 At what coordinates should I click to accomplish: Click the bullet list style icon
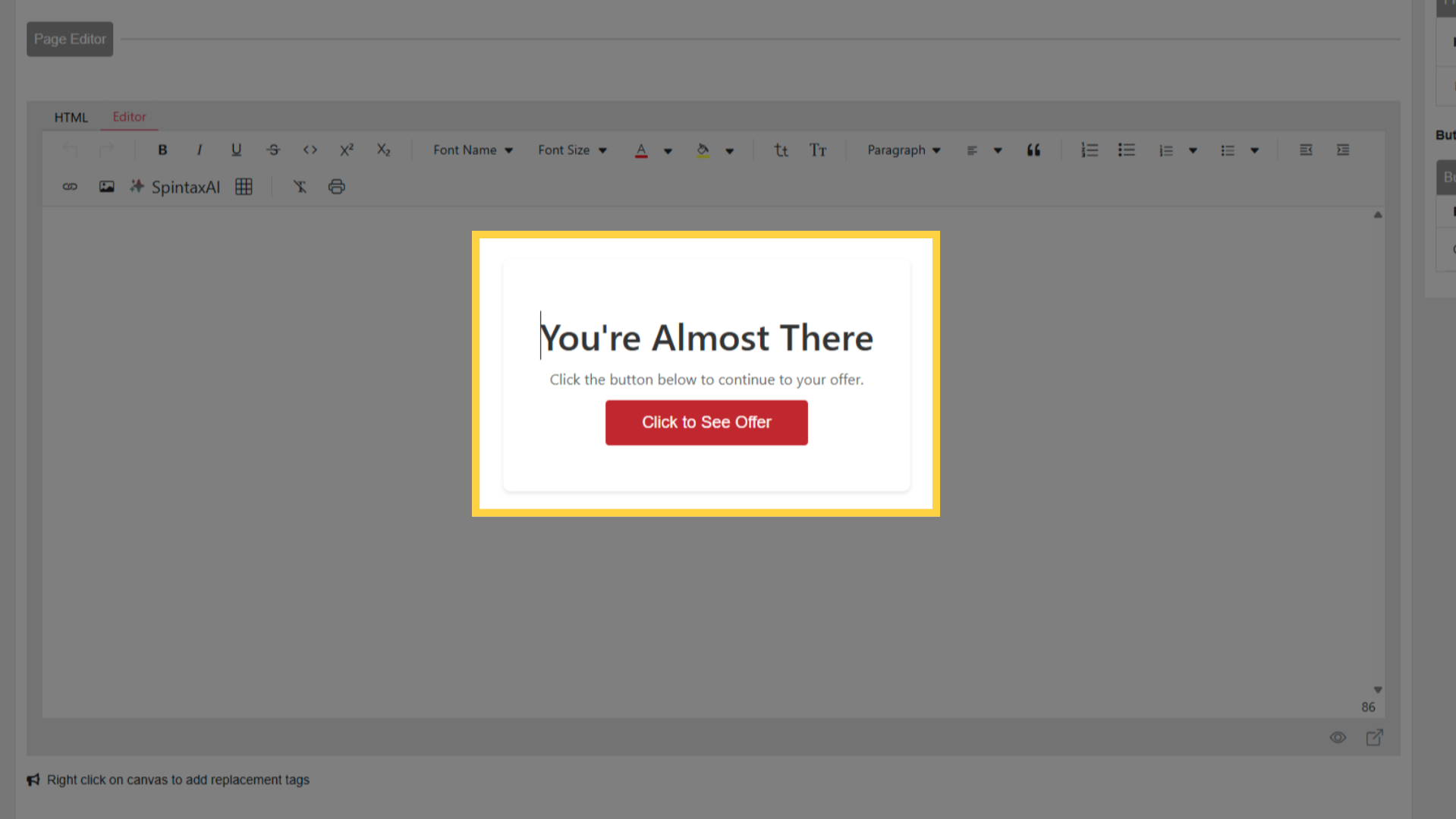(1228, 150)
